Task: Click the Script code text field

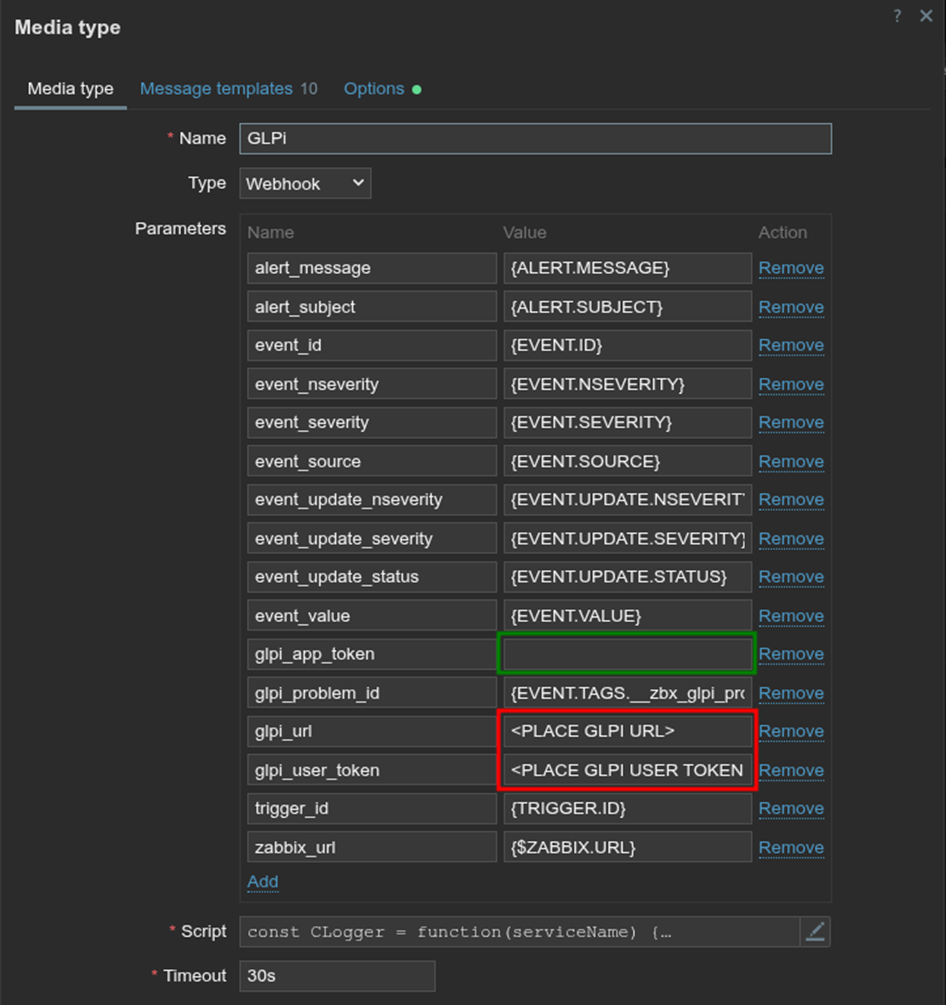Action: point(520,932)
